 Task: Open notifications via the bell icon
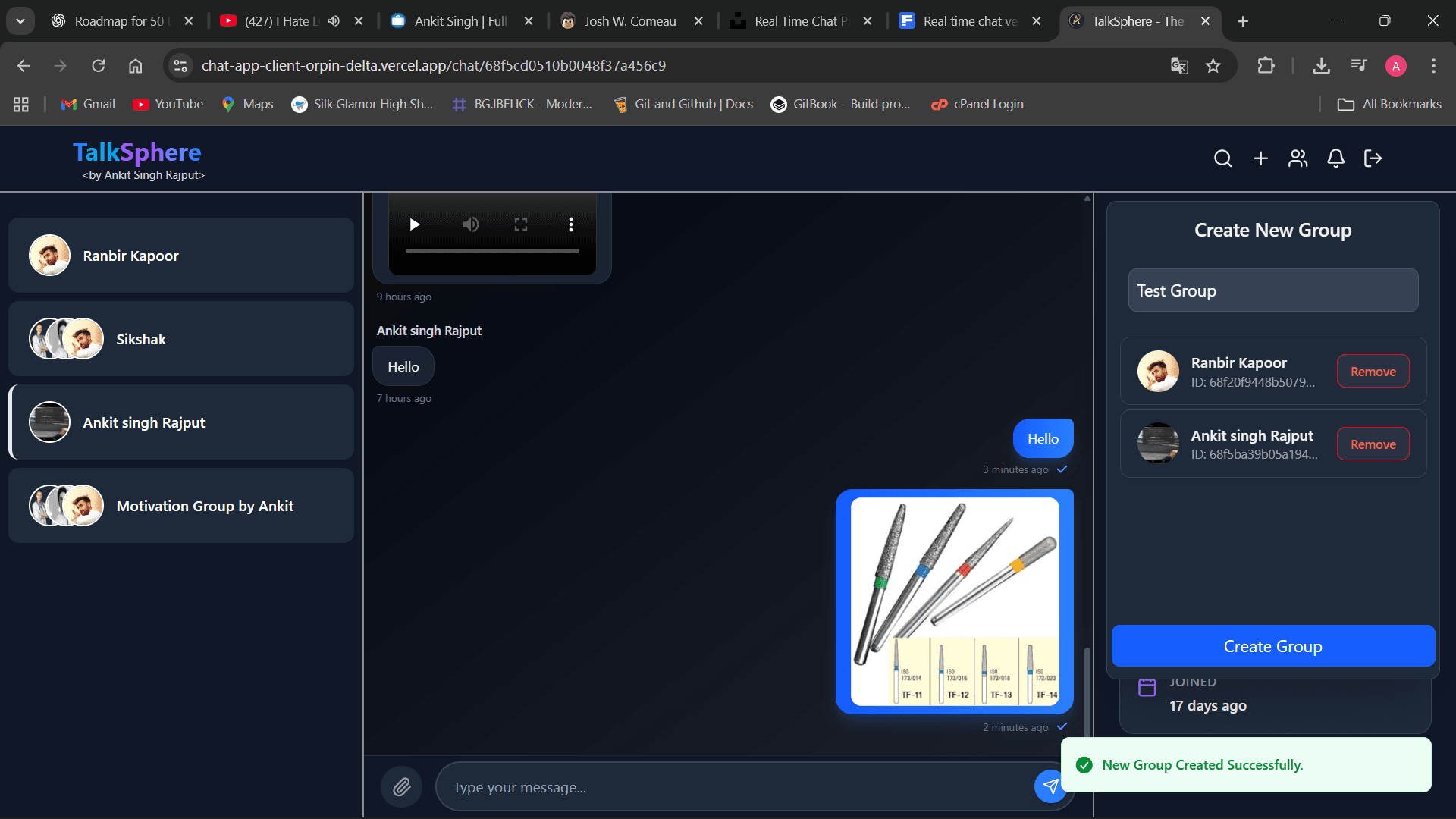coord(1335,158)
